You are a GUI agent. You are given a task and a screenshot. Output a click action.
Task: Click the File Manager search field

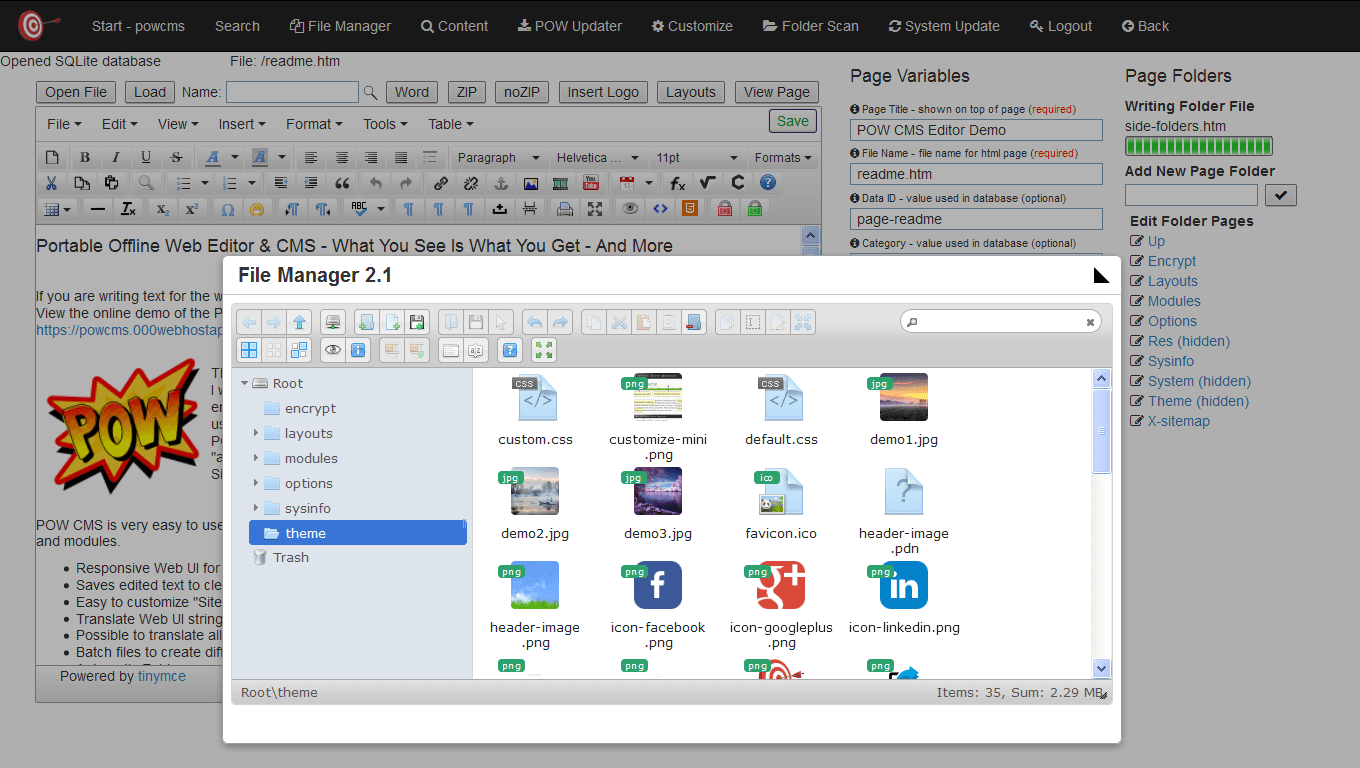1001,322
